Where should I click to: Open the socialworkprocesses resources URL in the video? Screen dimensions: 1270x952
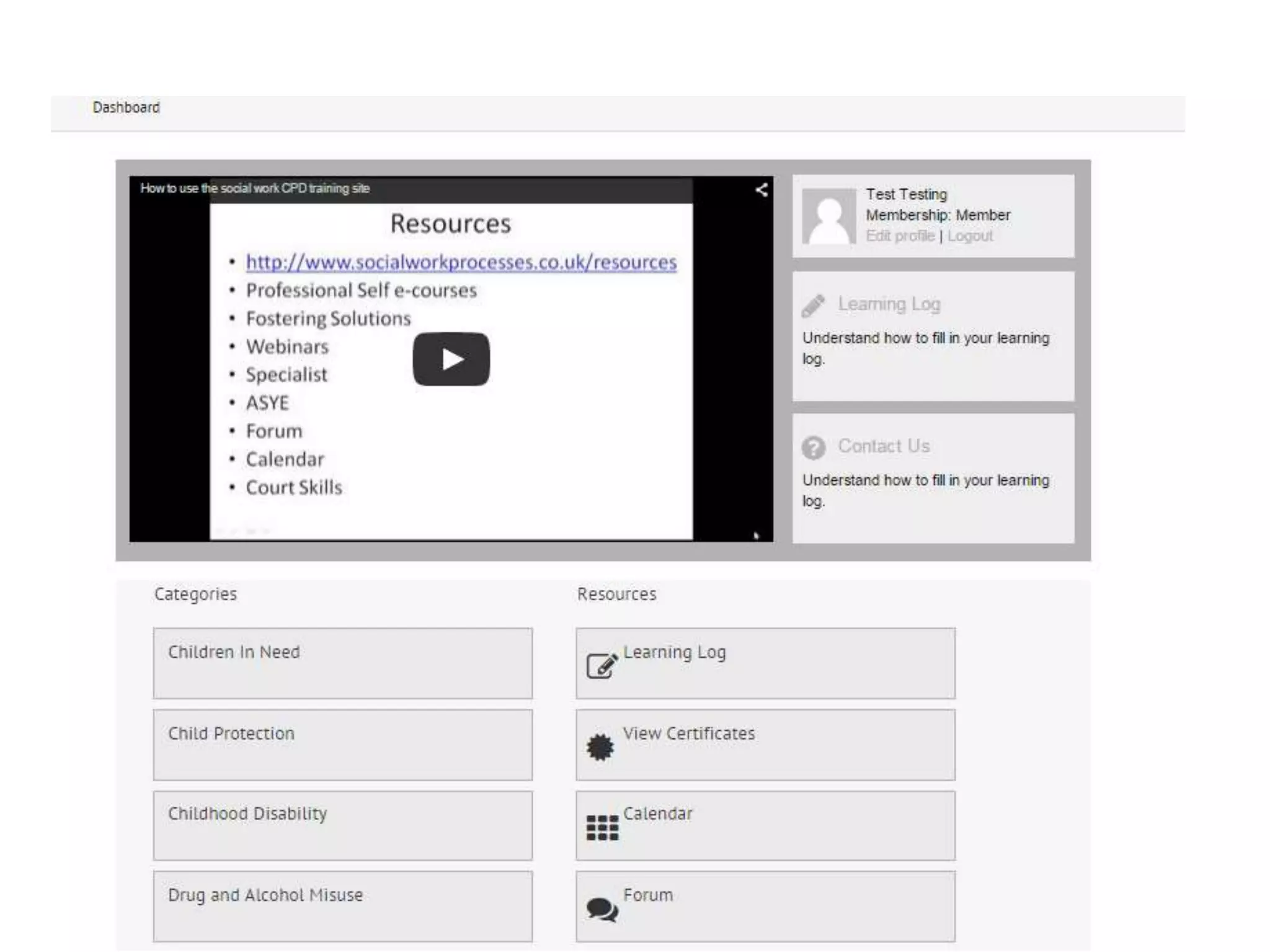click(461, 262)
